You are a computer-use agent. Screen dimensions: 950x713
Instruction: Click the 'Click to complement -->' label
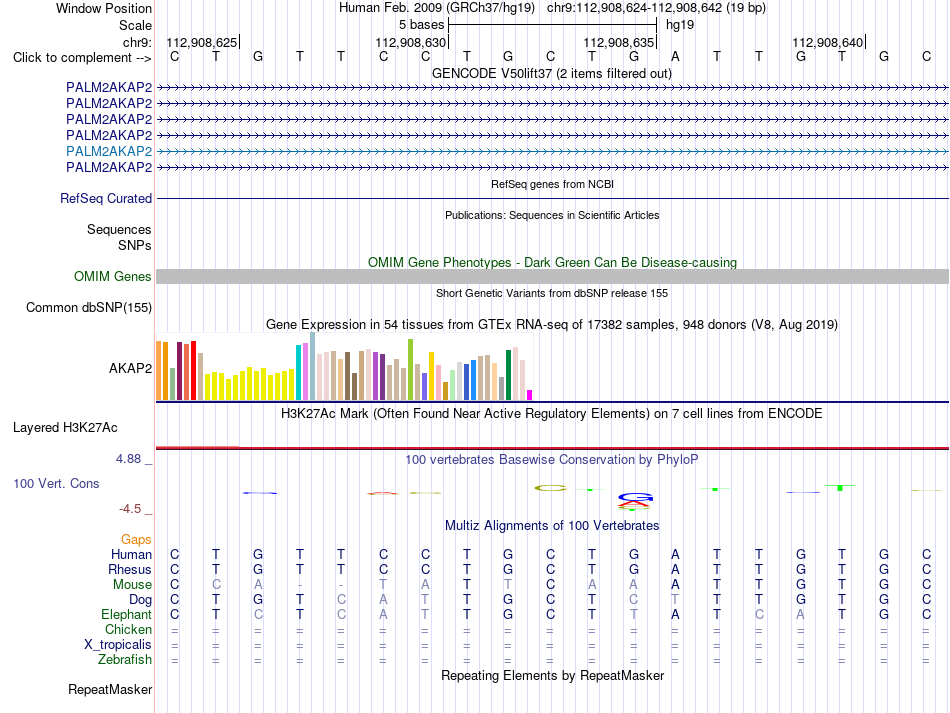[82, 58]
